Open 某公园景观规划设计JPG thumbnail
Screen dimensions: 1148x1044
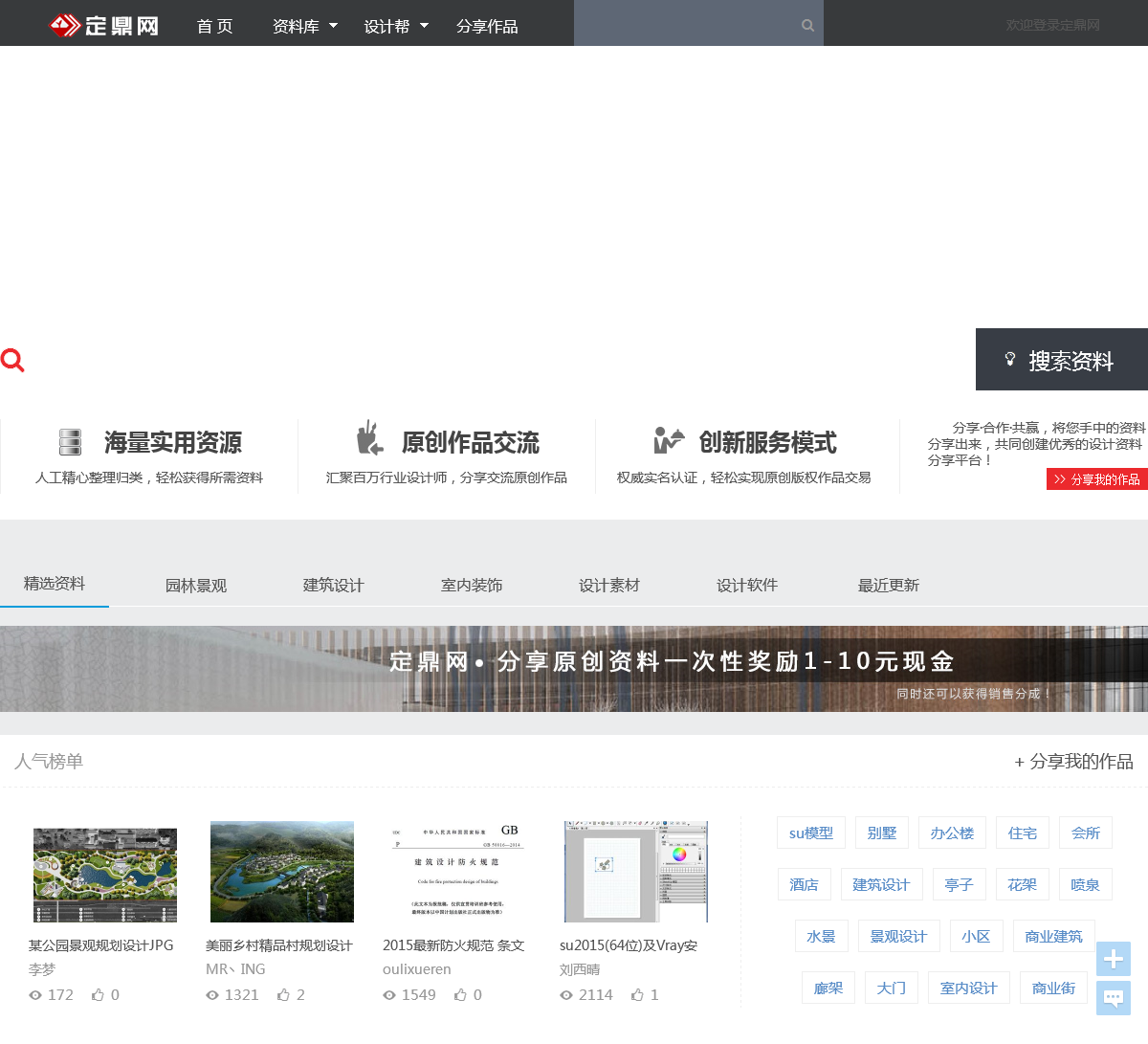tap(105, 875)
